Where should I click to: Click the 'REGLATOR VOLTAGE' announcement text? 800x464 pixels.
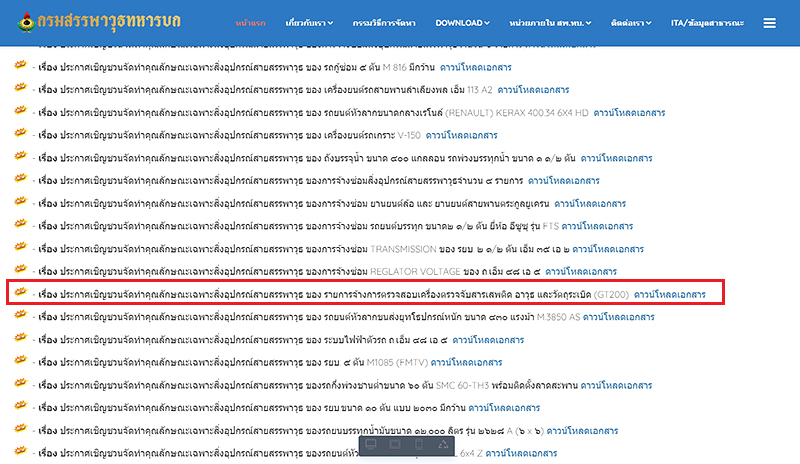(x=415, y=272)
